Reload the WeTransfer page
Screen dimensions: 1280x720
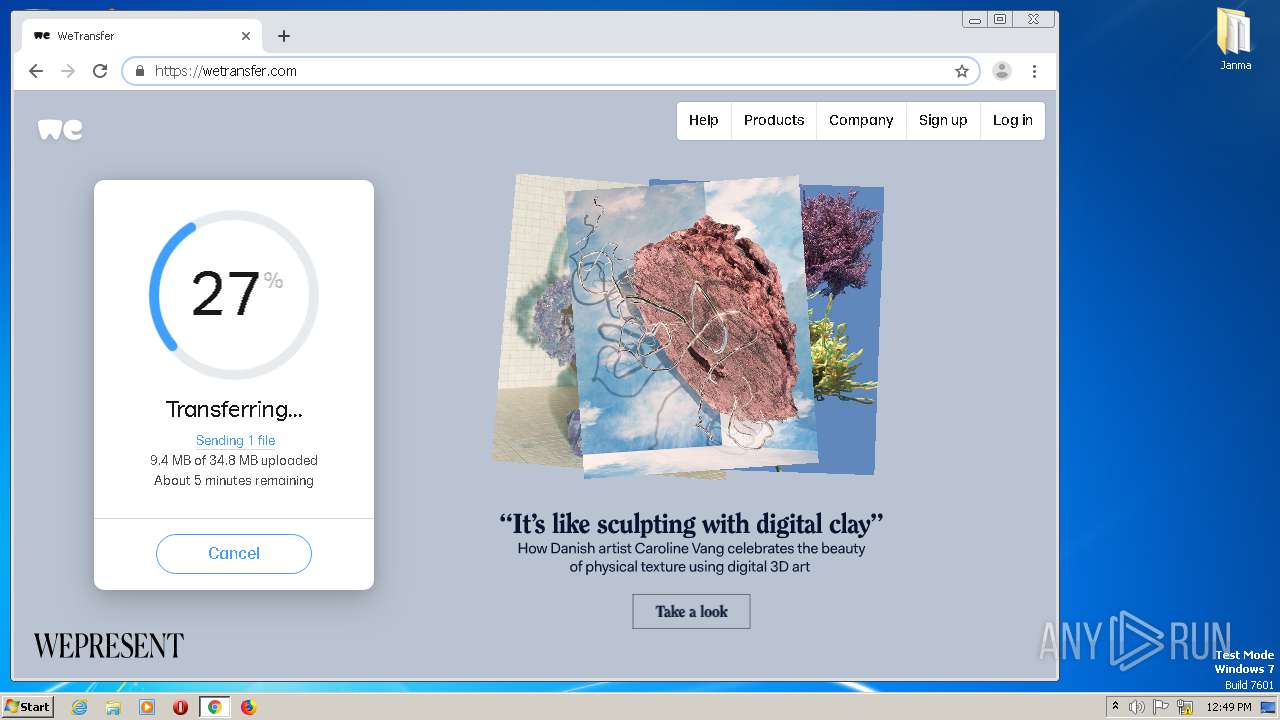click(100, 71)
